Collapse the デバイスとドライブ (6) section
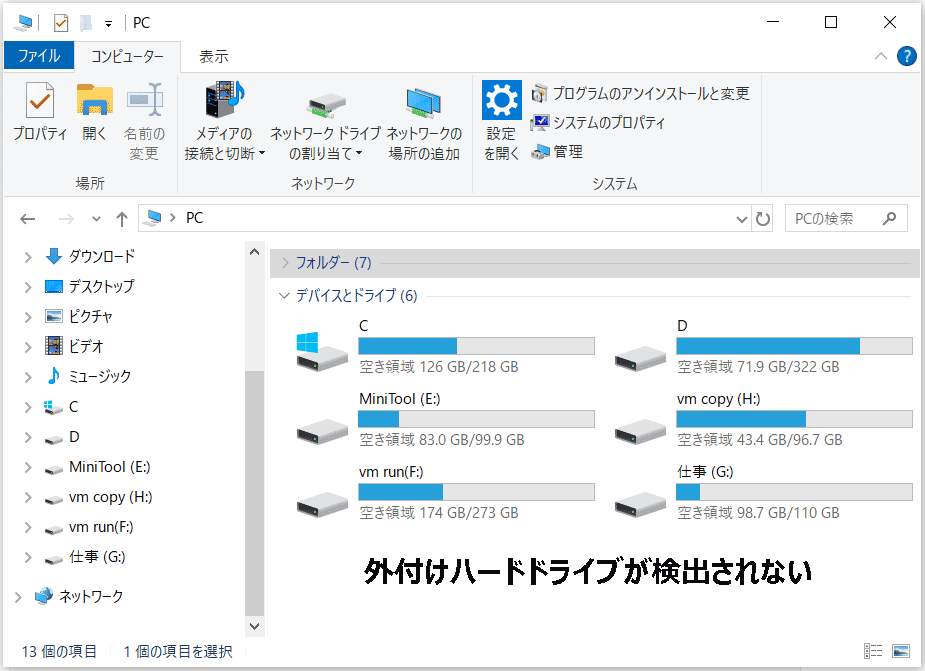Image resolution: width=925 pixels, height=671 pixels. click(x=284, y=296)
